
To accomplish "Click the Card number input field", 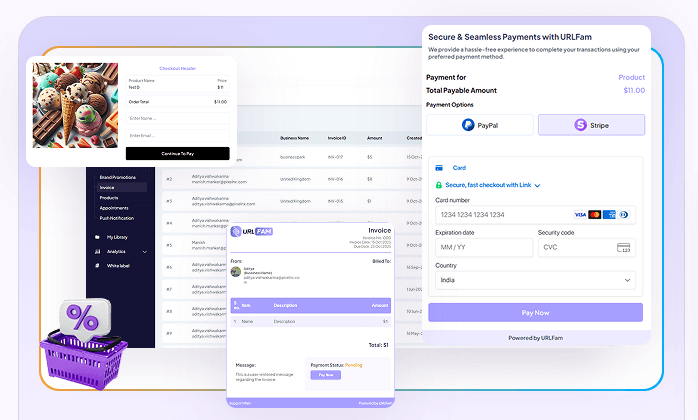I will point(500,214).
